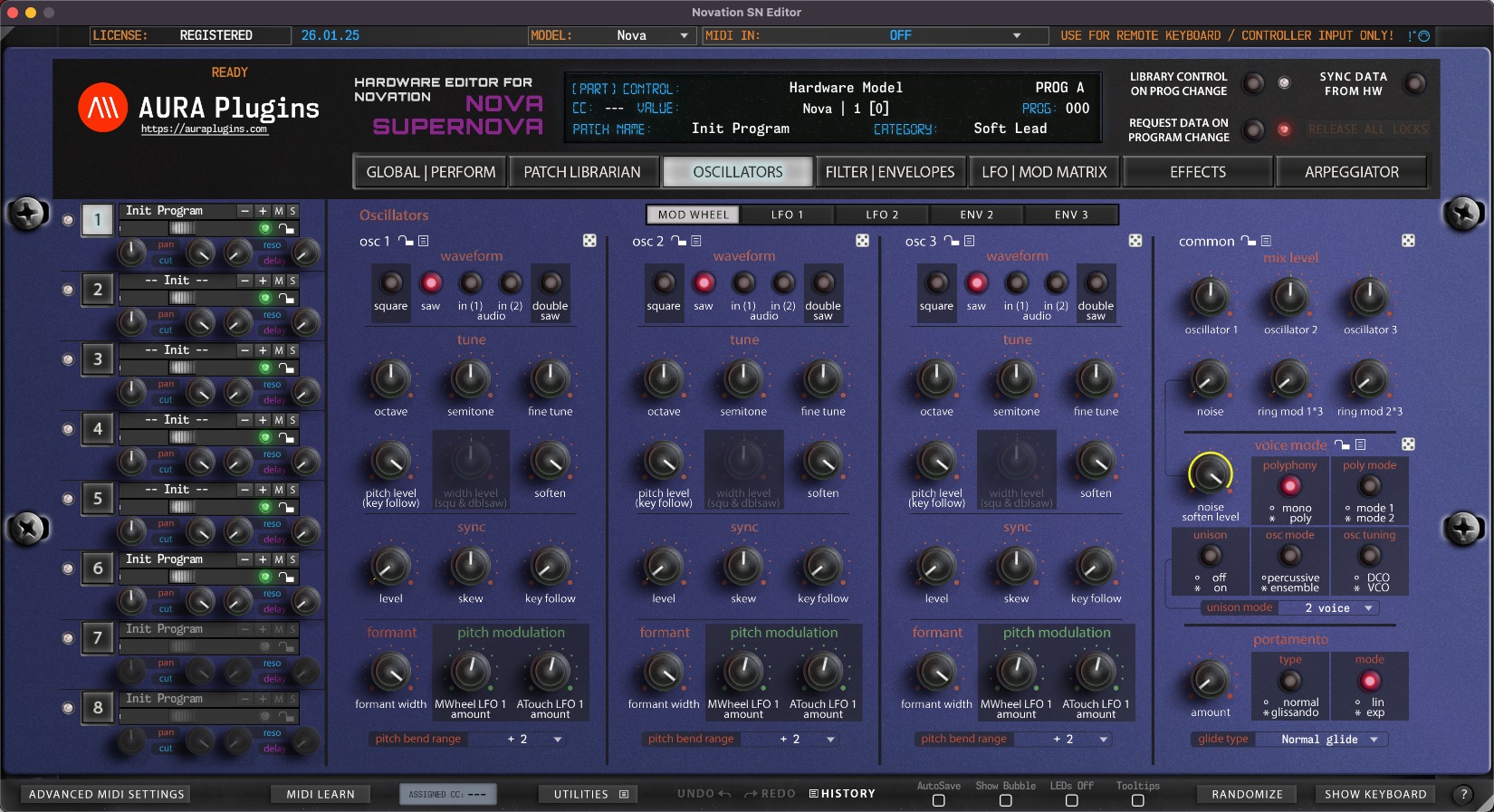The height and width of the screenshot is (812, 1494).
Task: Click the lock icon next to osc 2
Action: [679, 241]
